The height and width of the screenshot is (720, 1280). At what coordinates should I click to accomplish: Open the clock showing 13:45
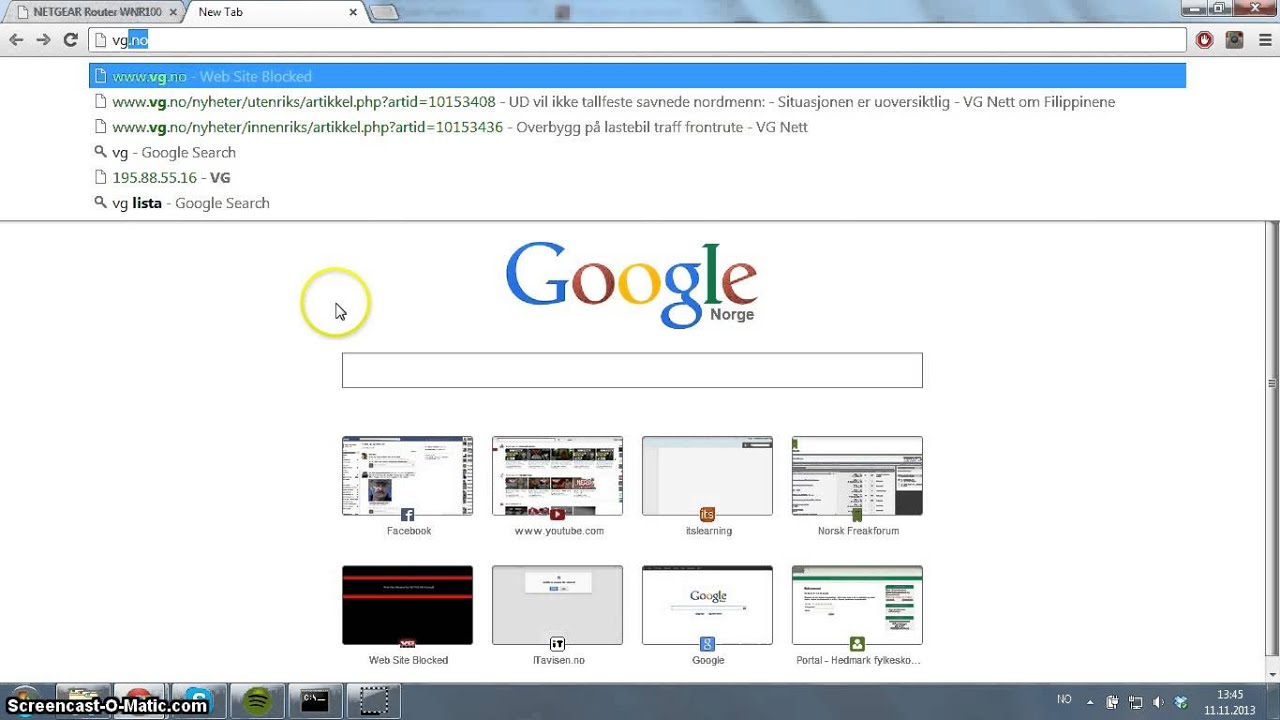[1230, 702]
